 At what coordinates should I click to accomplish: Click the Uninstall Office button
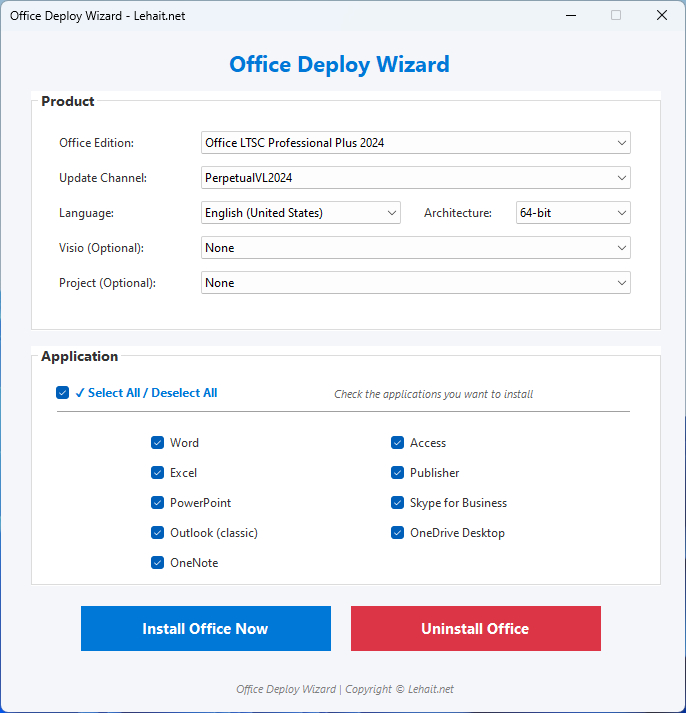[476, 628]
